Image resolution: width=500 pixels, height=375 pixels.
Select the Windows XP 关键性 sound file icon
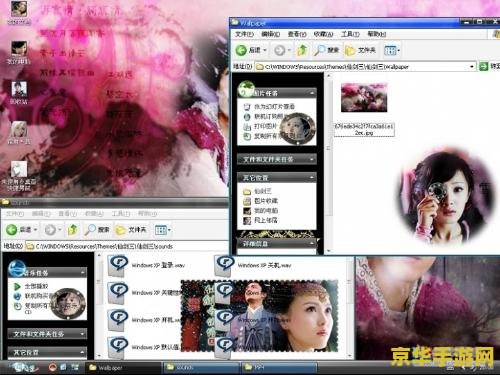(118, 293)
